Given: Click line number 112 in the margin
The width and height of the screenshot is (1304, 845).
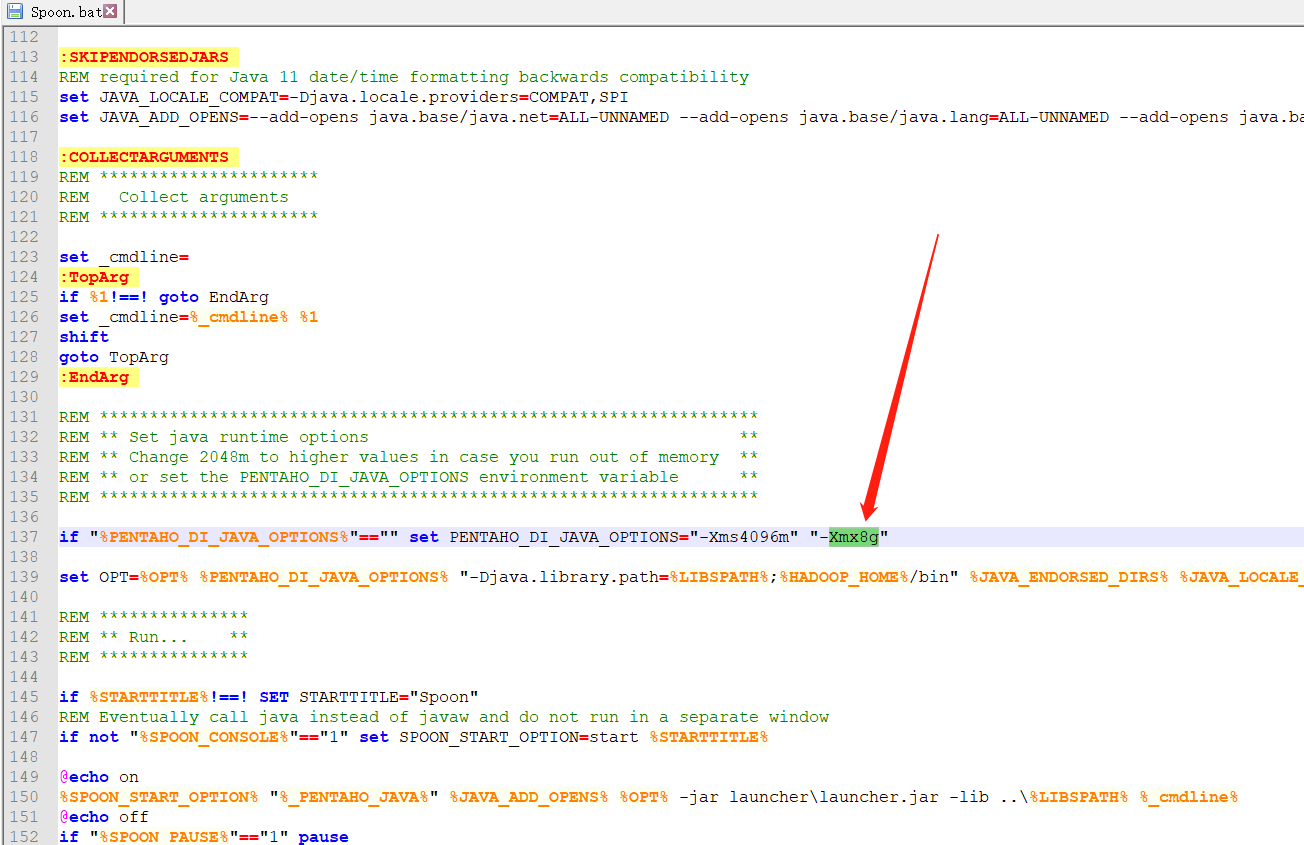Looking at the screenshot, I should coord(23,37).
